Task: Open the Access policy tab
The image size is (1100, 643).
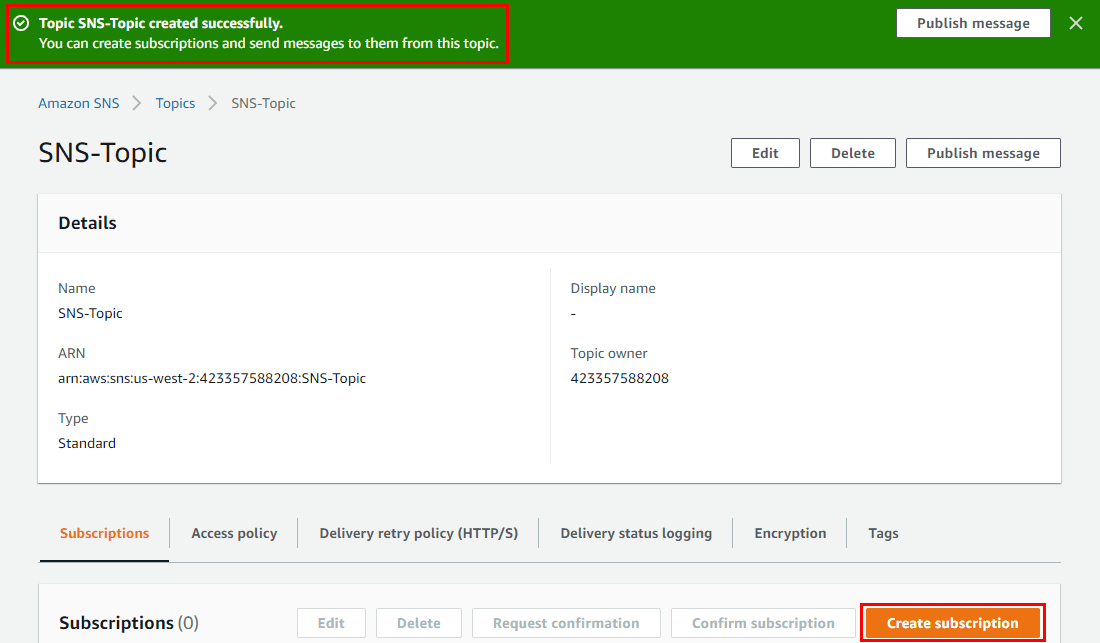Action: 234,533
